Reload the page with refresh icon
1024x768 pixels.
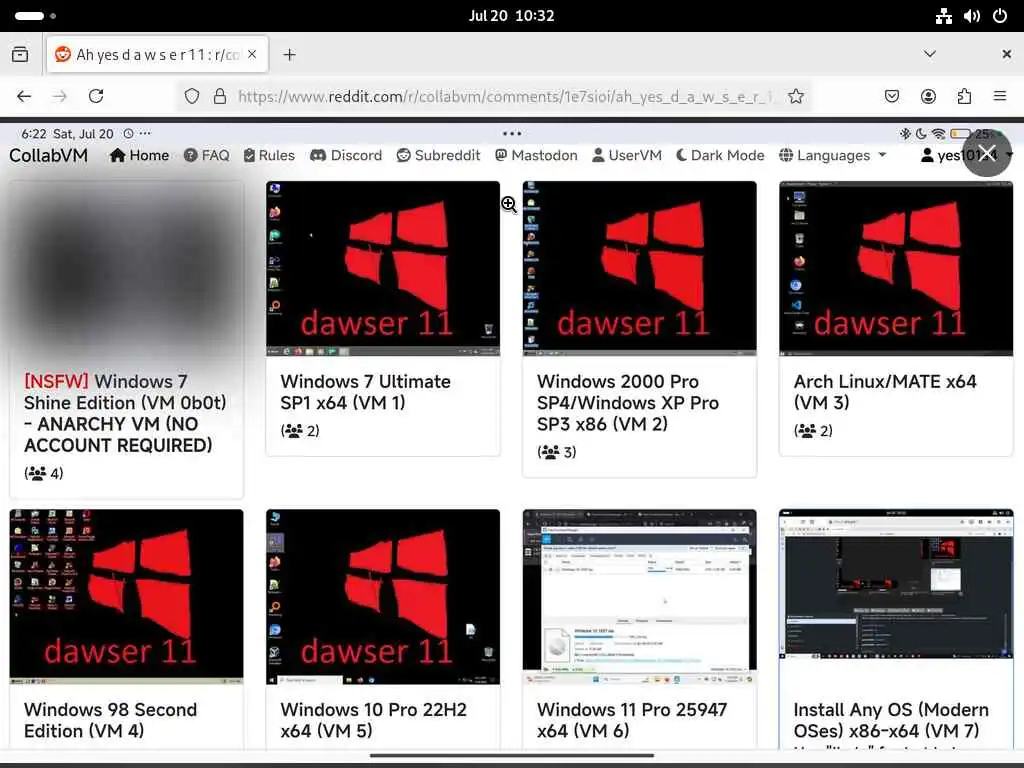point(96,96)
